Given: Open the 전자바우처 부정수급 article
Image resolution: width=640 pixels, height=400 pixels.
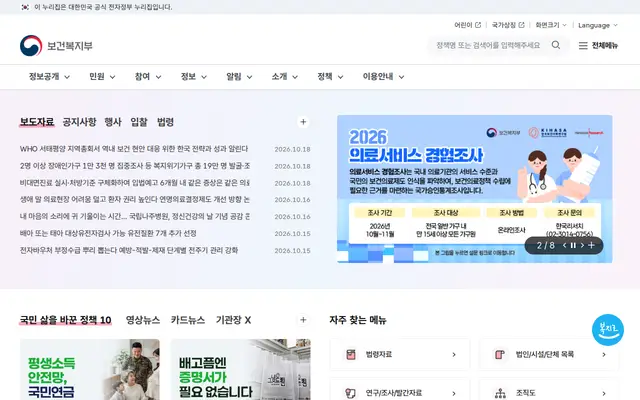Looking at the screenshot, I should pos(129,250).
